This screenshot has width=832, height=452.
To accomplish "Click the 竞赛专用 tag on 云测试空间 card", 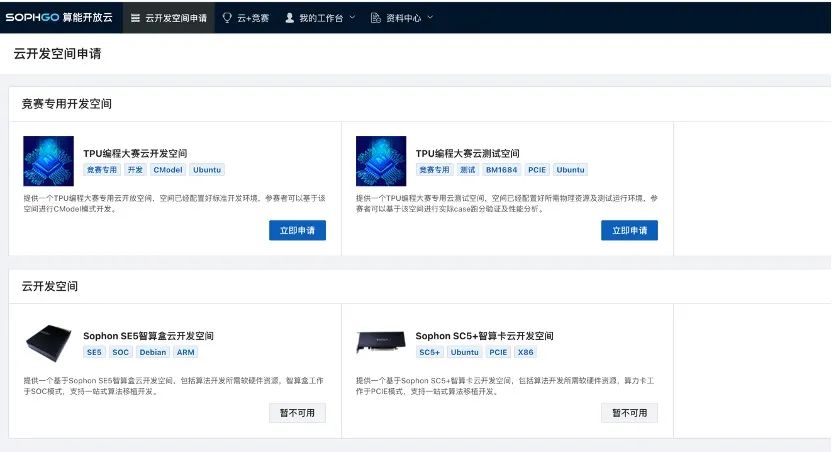I will click(434, 170).
